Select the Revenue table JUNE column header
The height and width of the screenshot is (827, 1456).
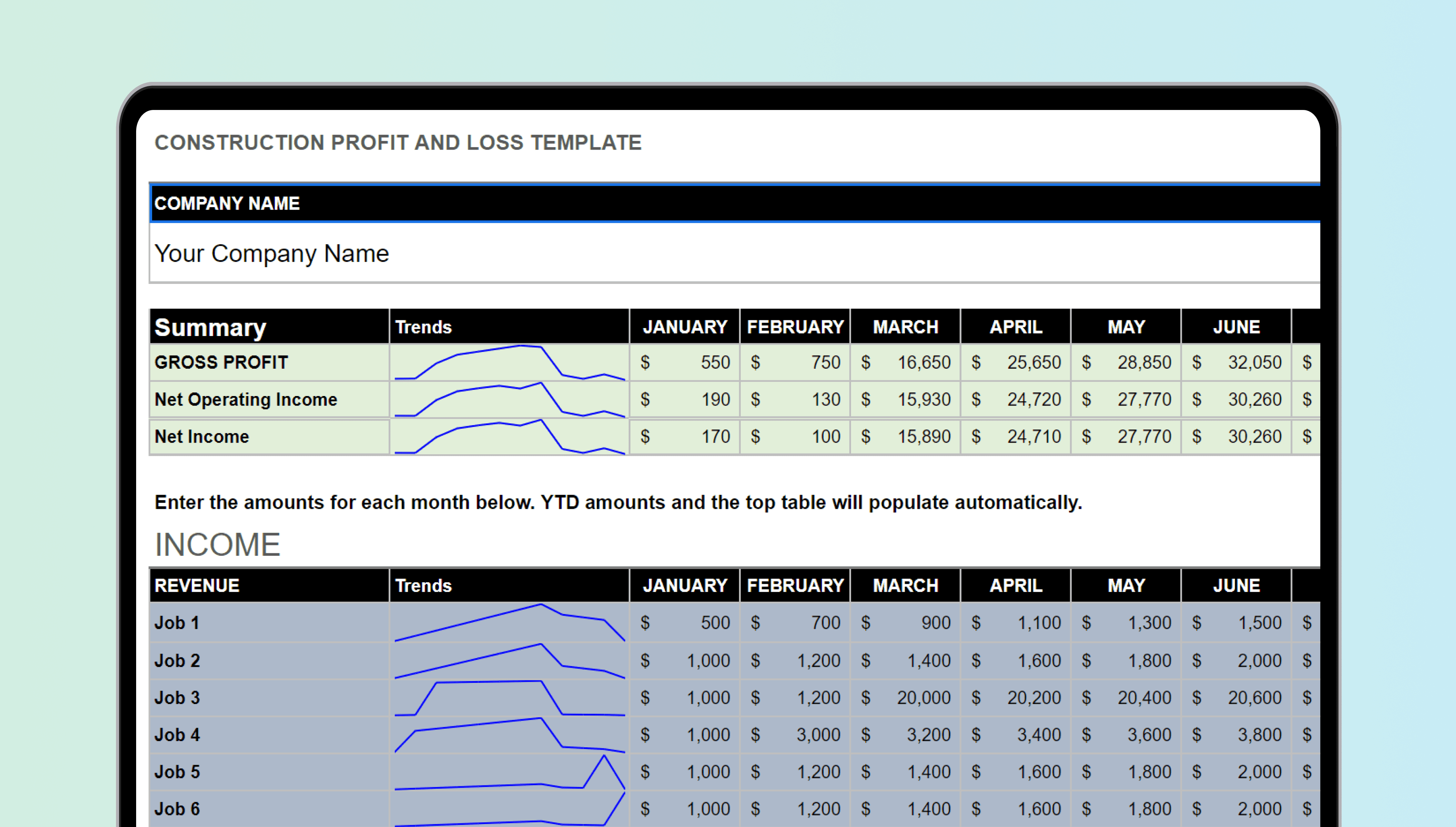[1236, 585]
